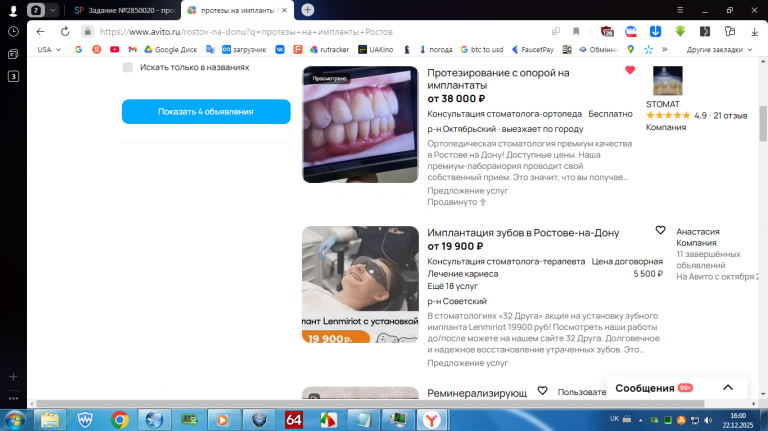768x431 pixels.
Task: Open the VK bookmark
Action: coord(280,49)
